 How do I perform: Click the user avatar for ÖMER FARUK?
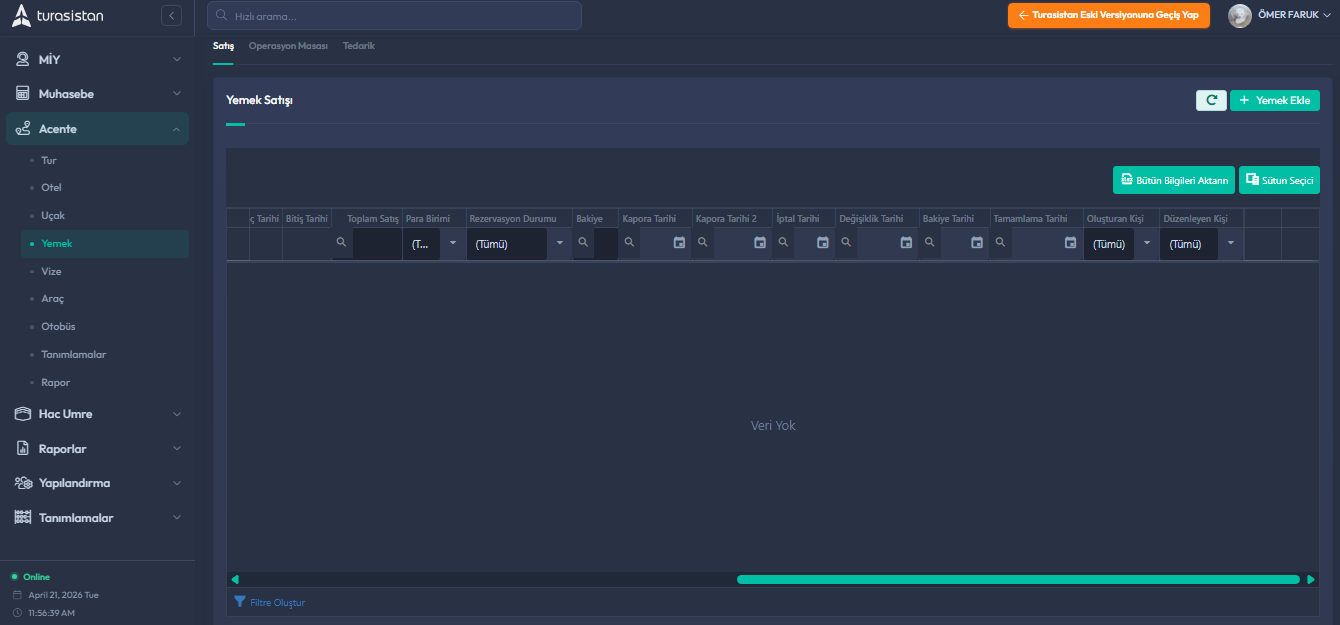(1239, 16)
